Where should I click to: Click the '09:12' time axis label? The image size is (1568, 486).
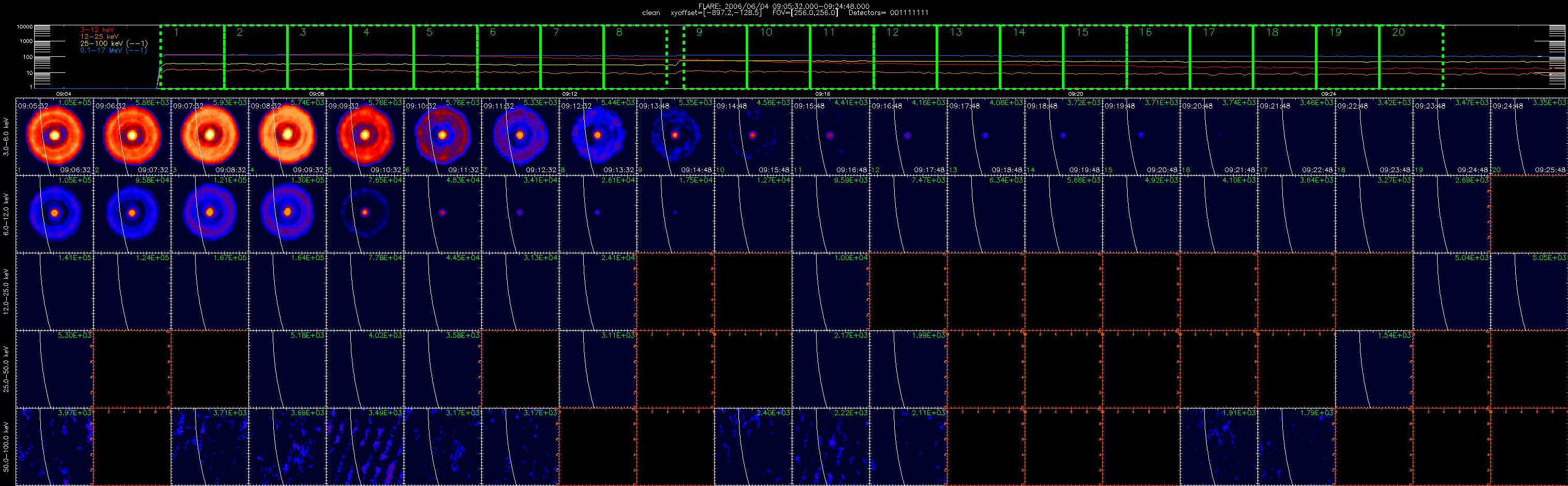569,94
